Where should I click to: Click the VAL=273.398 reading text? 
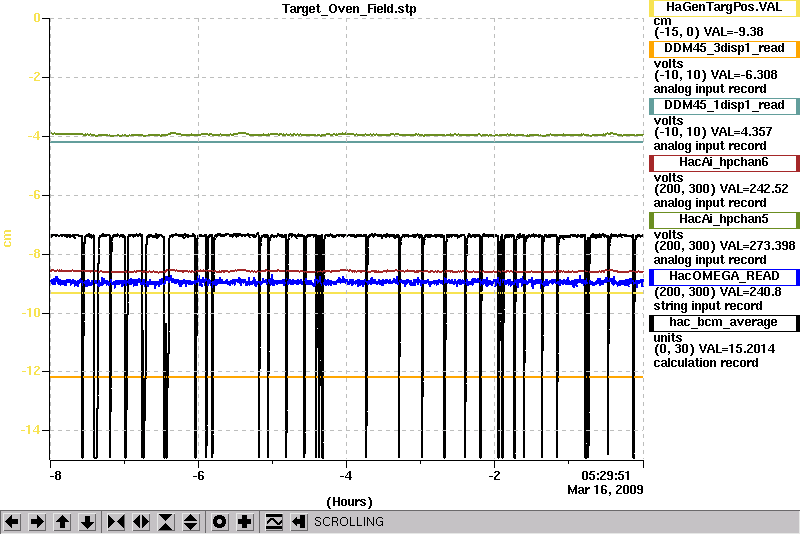pos(755,246)
